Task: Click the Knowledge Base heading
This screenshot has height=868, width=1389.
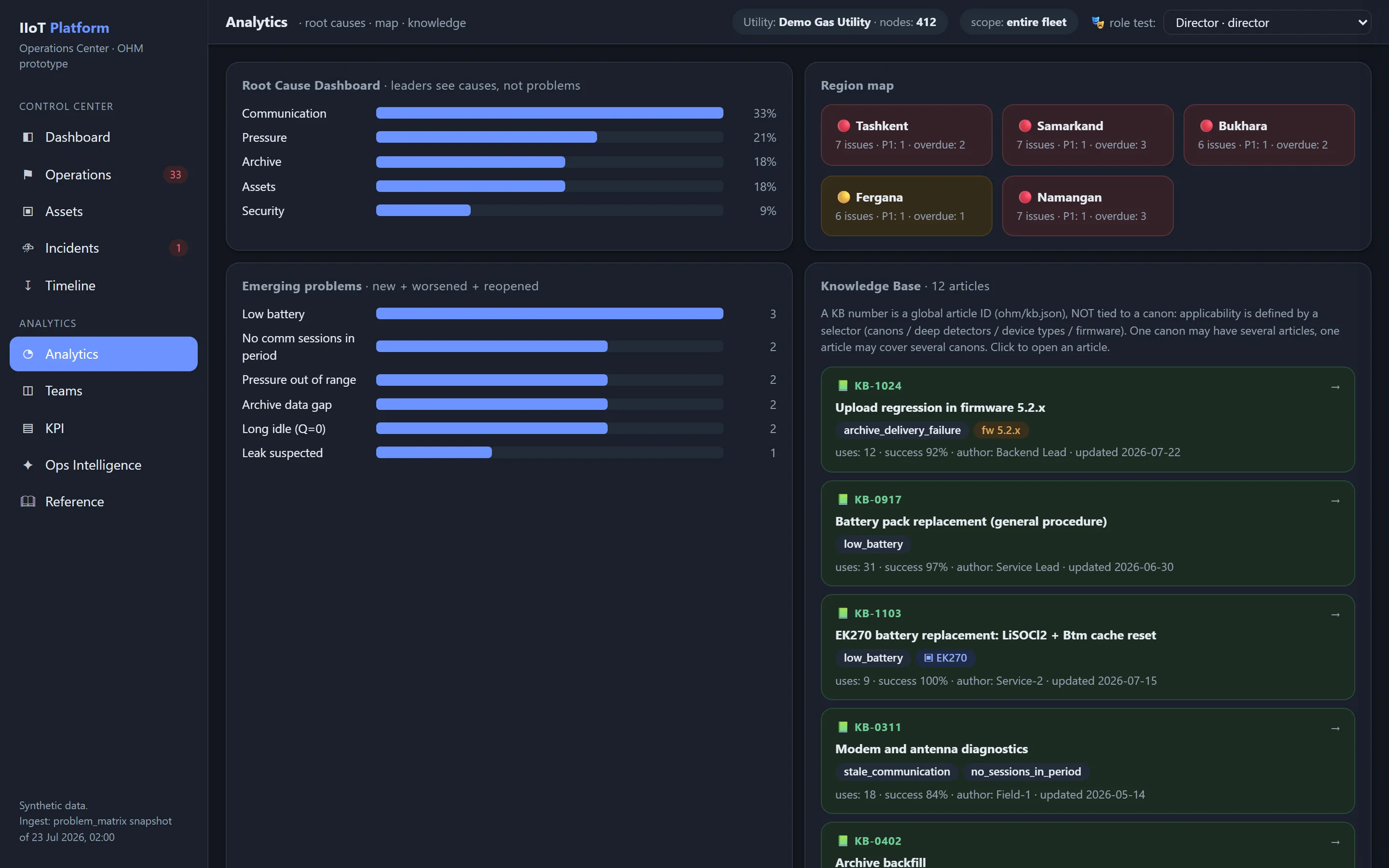Action: tap(870, 286)
